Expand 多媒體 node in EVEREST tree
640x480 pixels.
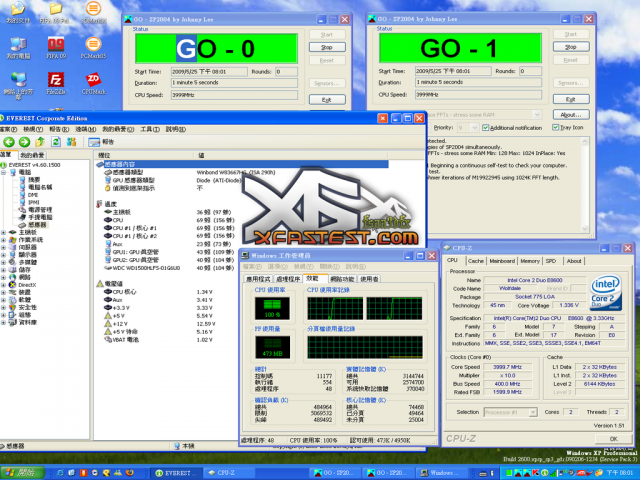coord(4,262)
